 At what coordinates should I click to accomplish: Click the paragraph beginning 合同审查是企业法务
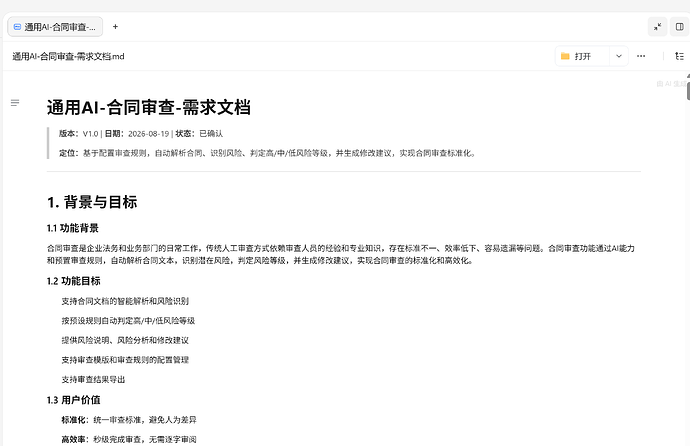pyautogui.click(x=341, y=255)
